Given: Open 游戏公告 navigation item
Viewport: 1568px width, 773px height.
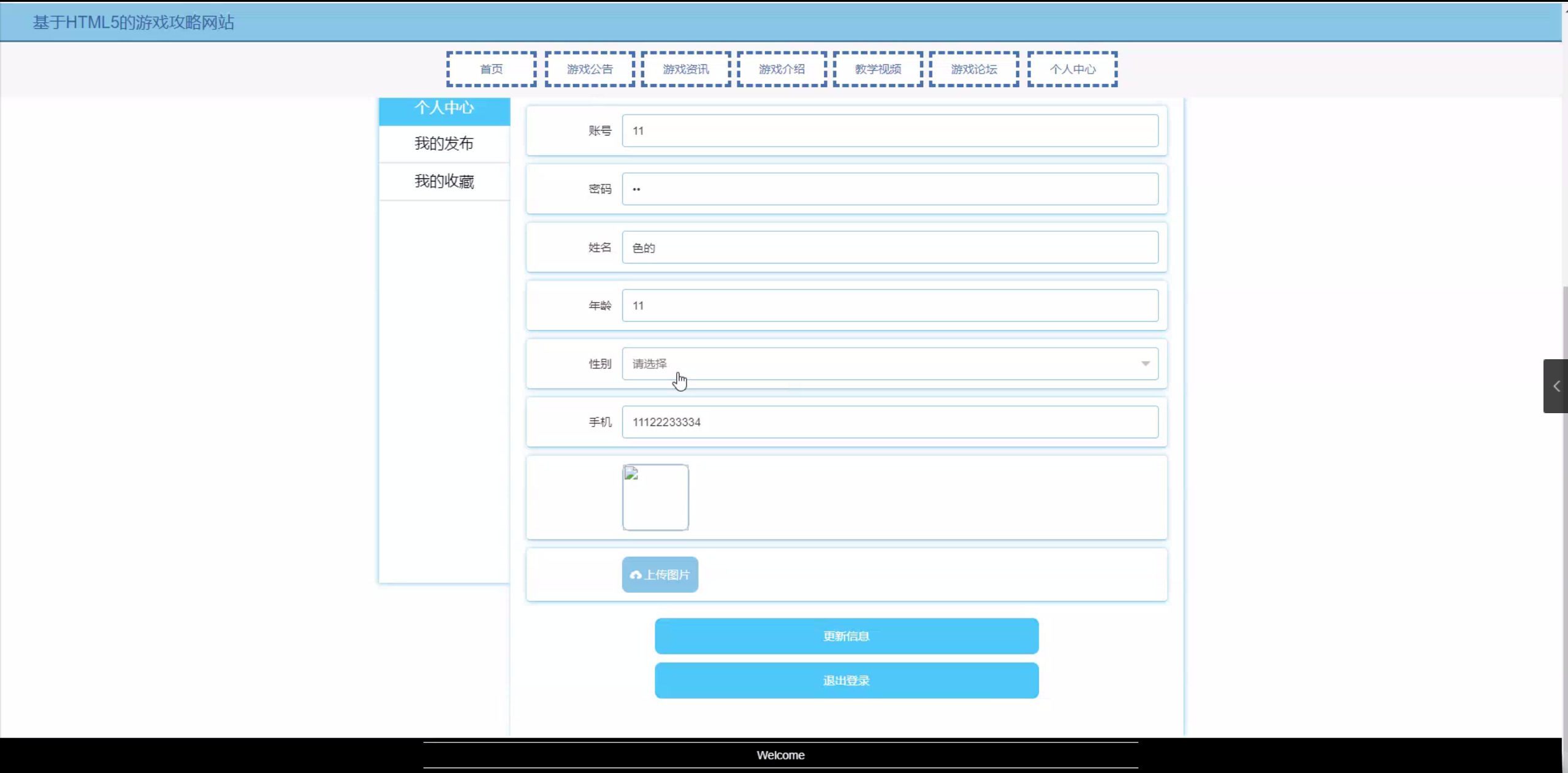Looking at the screenshot, I should tap(589, 69).
